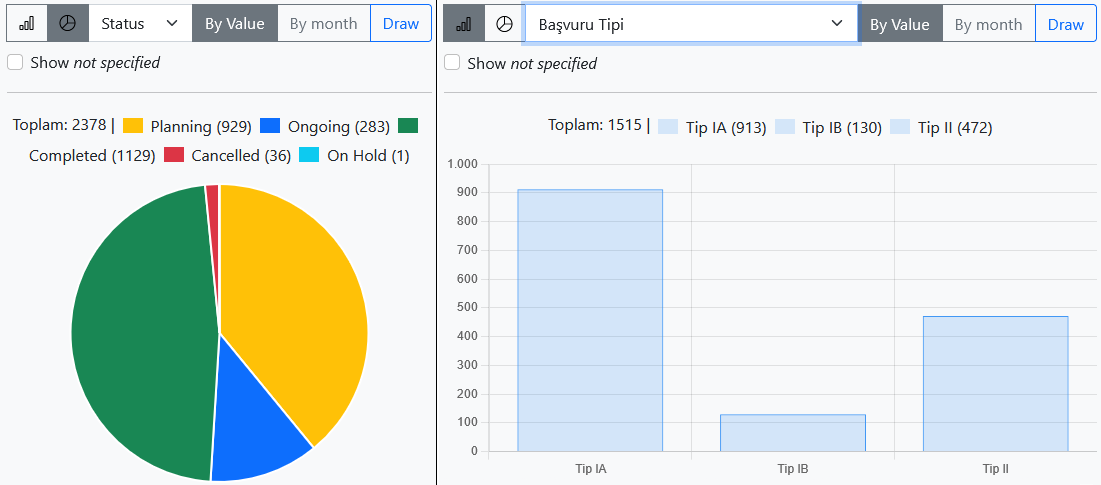Screen dimensions: 1101x485
Task: Select bar chart icon in Status panel
Action: click(x=27, y=23)
